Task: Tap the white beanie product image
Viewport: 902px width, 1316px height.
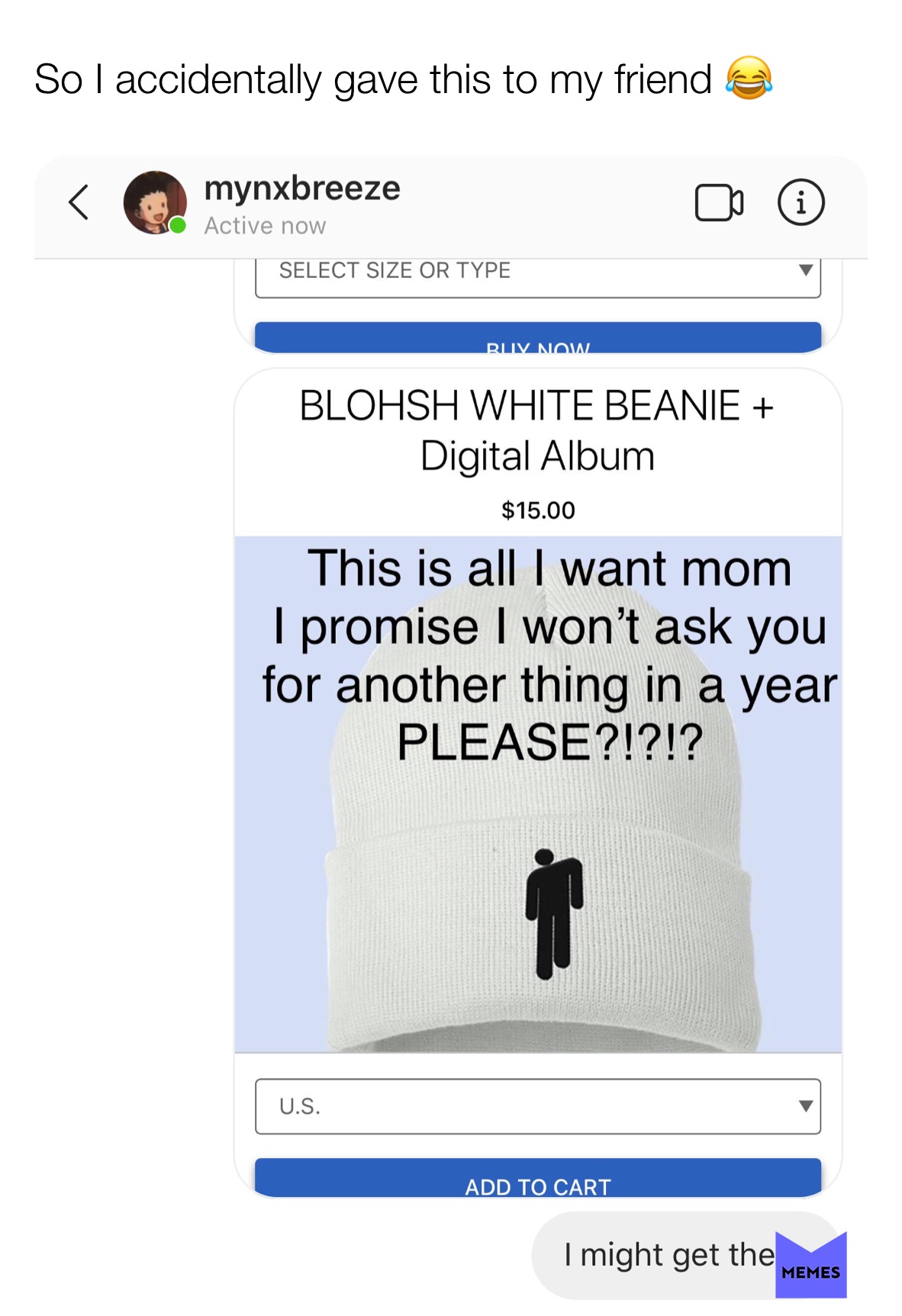Action: (538, 794)
